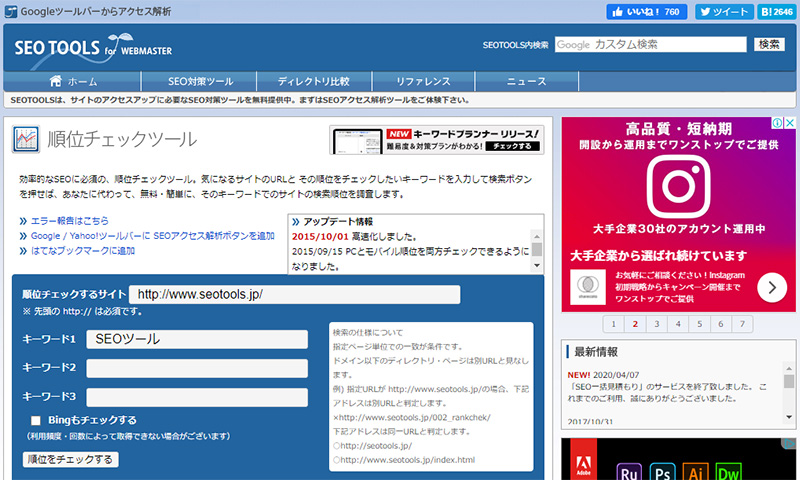Open the リファレンス menu
The height and width of the screenshot is (480, 800).
coord(423,81)
